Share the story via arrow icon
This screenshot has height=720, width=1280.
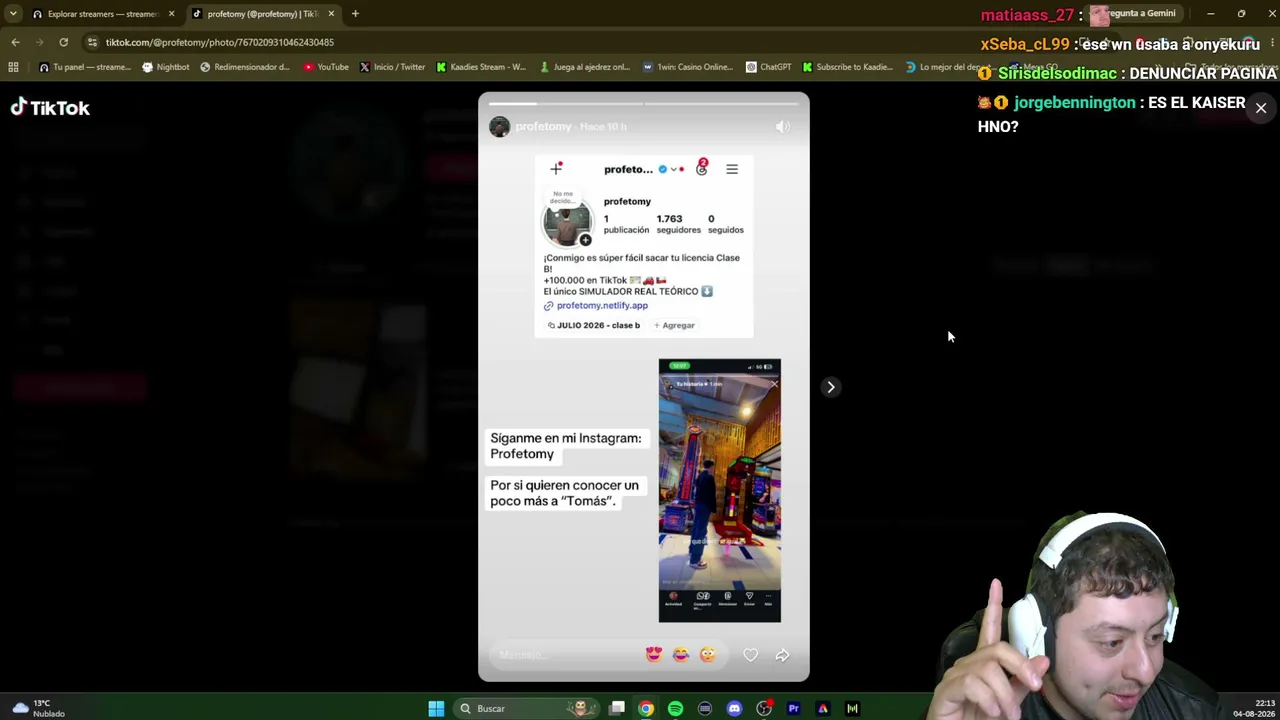pos(782,655)
